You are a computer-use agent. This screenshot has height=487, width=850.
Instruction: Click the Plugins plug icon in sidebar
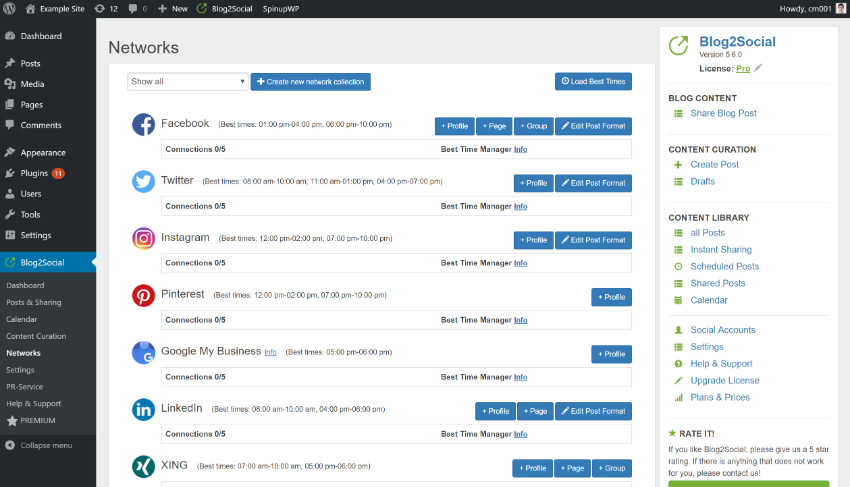point(10,173)
